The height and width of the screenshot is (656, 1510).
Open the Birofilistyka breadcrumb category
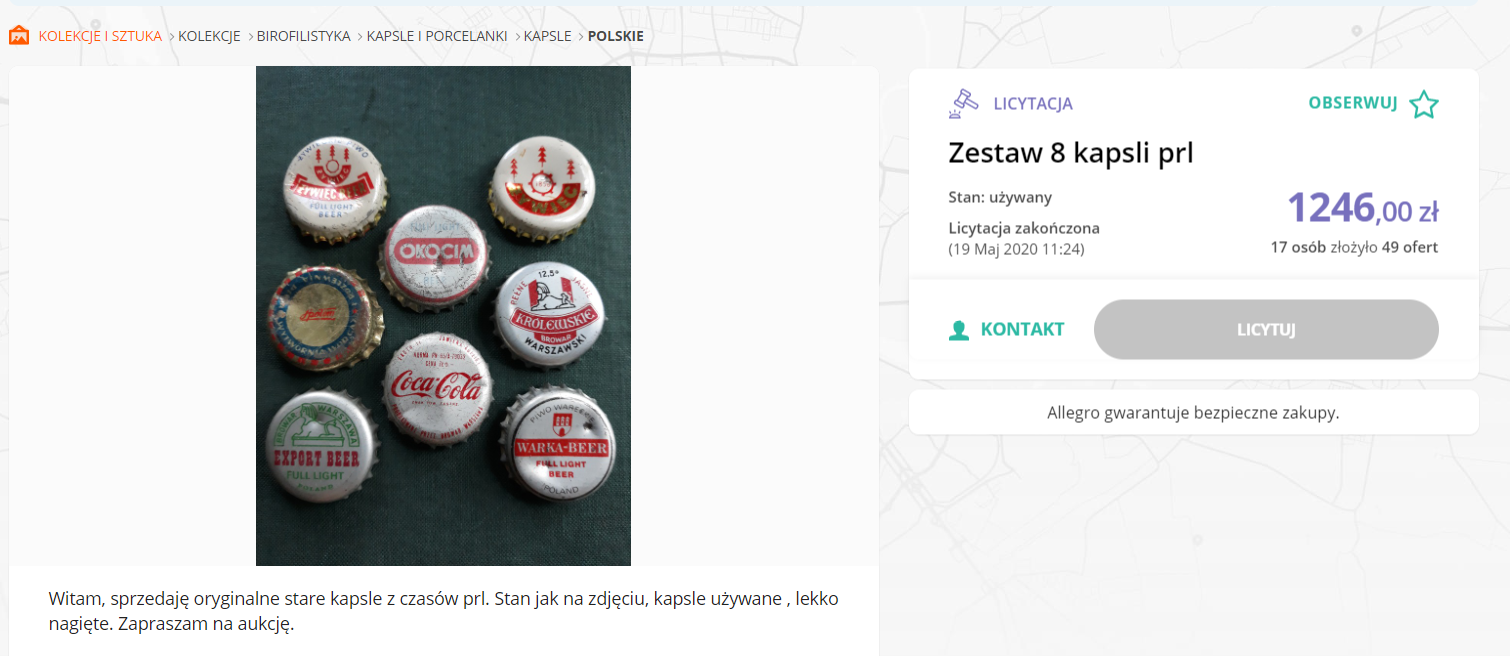tap(303, 36)
